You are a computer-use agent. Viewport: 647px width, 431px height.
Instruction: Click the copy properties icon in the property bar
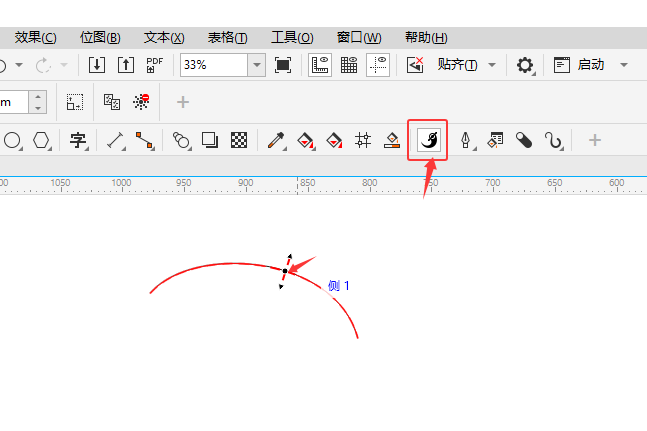[112, 102]
